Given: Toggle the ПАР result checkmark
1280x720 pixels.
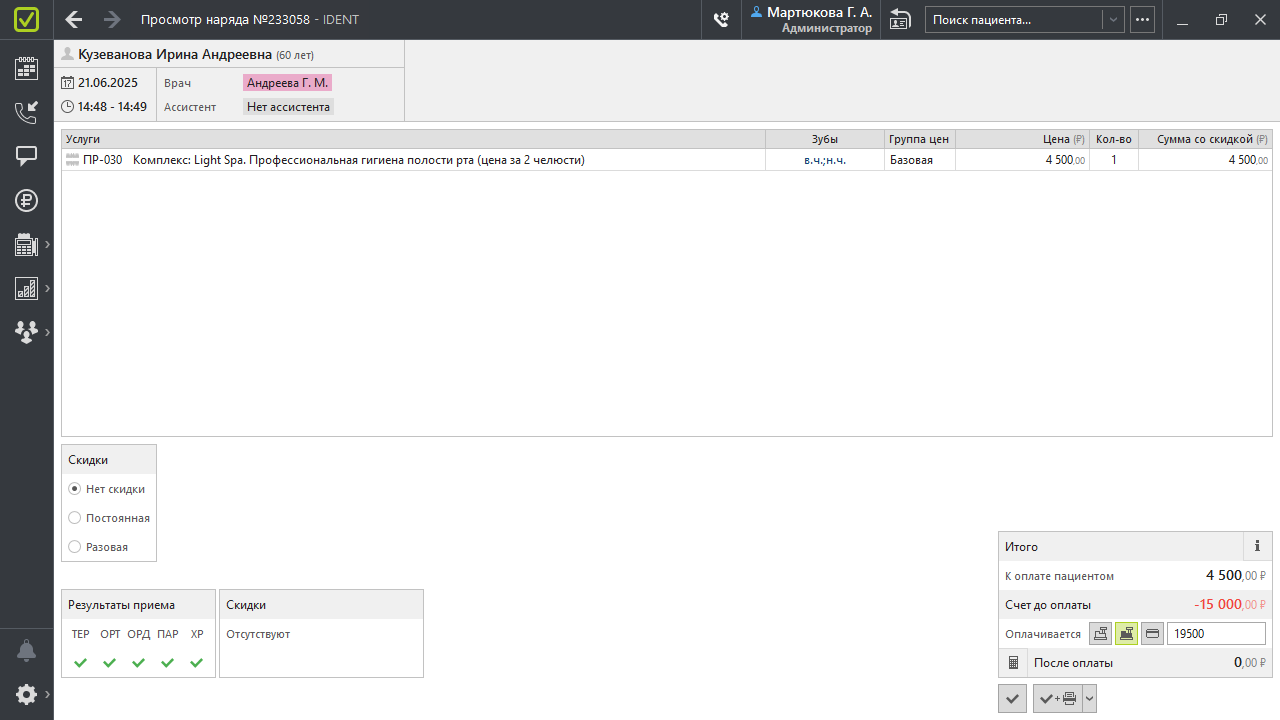Looking at the screenshot, I should pyautogui.click(x=168, y=662).
